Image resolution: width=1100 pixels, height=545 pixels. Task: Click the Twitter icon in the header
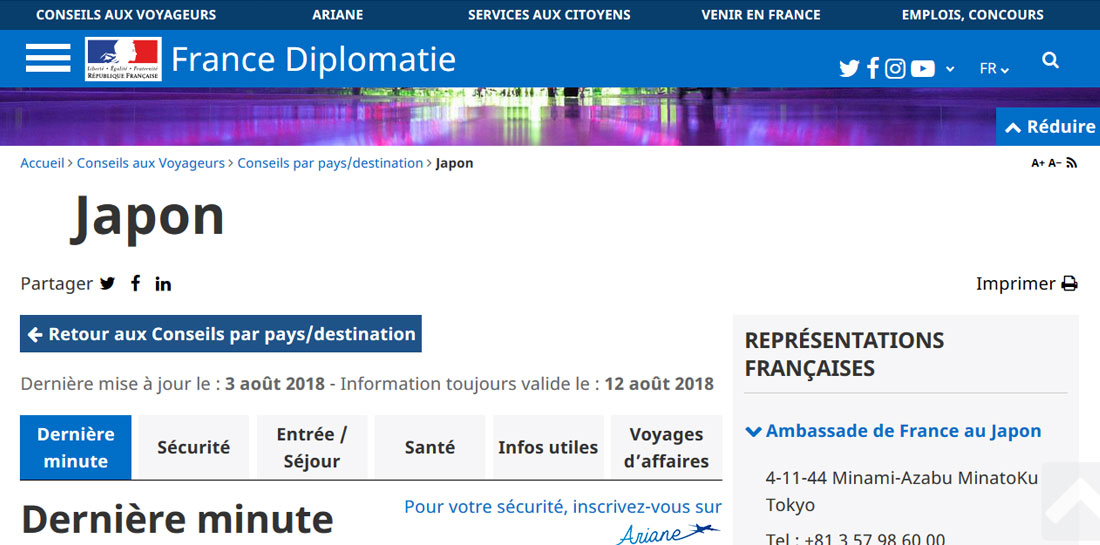click(849, 69)
